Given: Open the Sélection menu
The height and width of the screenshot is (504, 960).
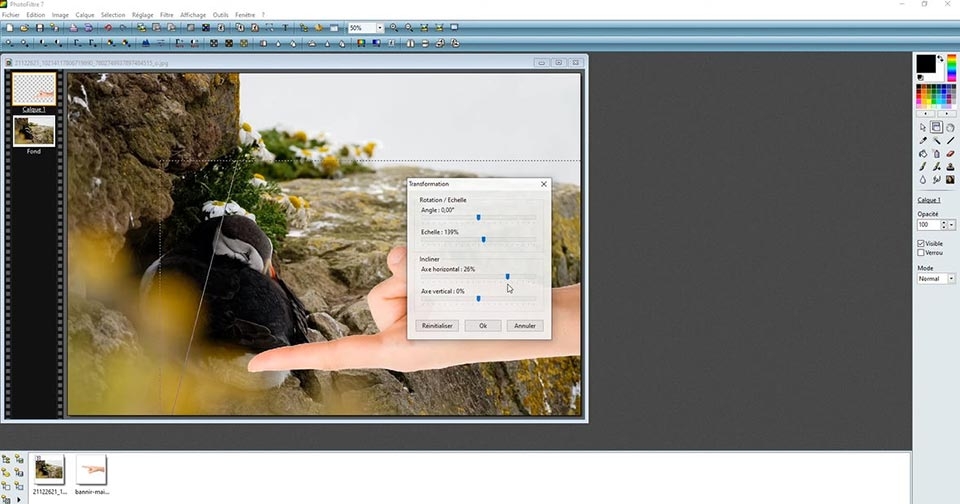Looking at the screenshot, I should click(x=113, y=15).
